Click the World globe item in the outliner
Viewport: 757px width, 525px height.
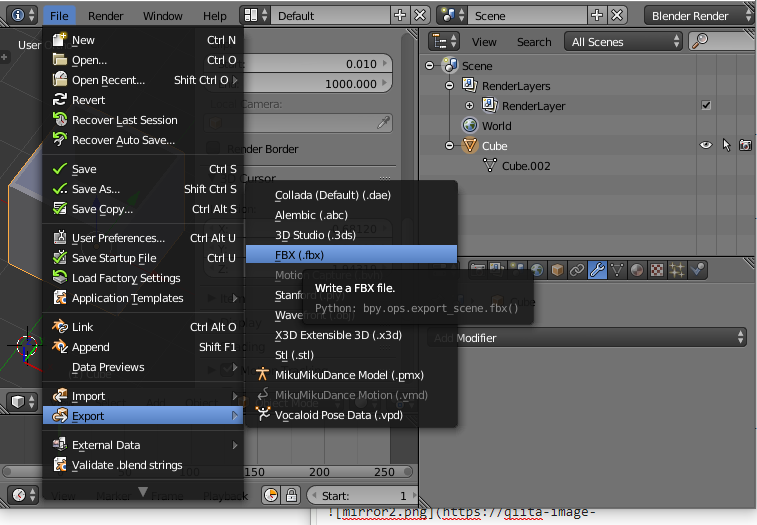coord(470,126)
